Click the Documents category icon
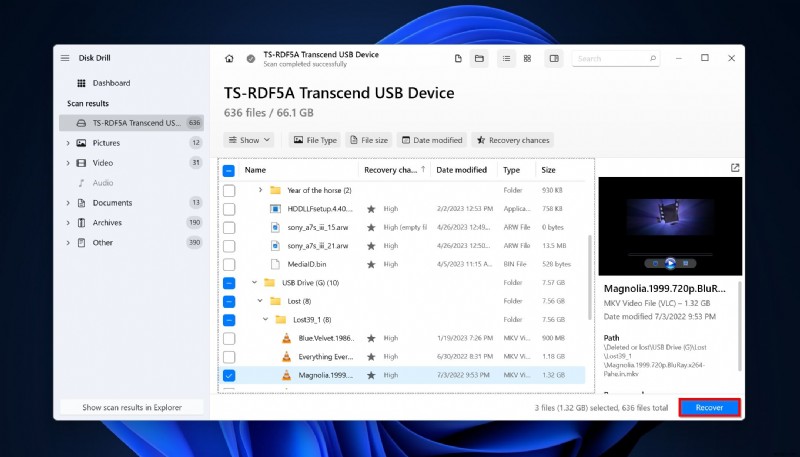800x457 pixels. (x=81, y=203)
